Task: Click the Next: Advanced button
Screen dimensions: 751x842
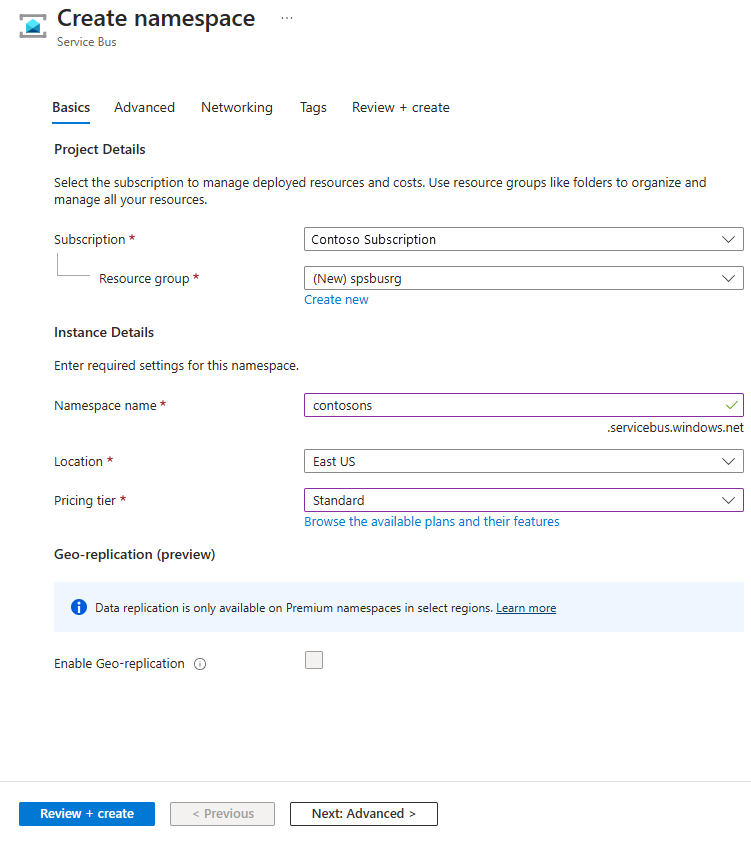Action: [363, 813]
